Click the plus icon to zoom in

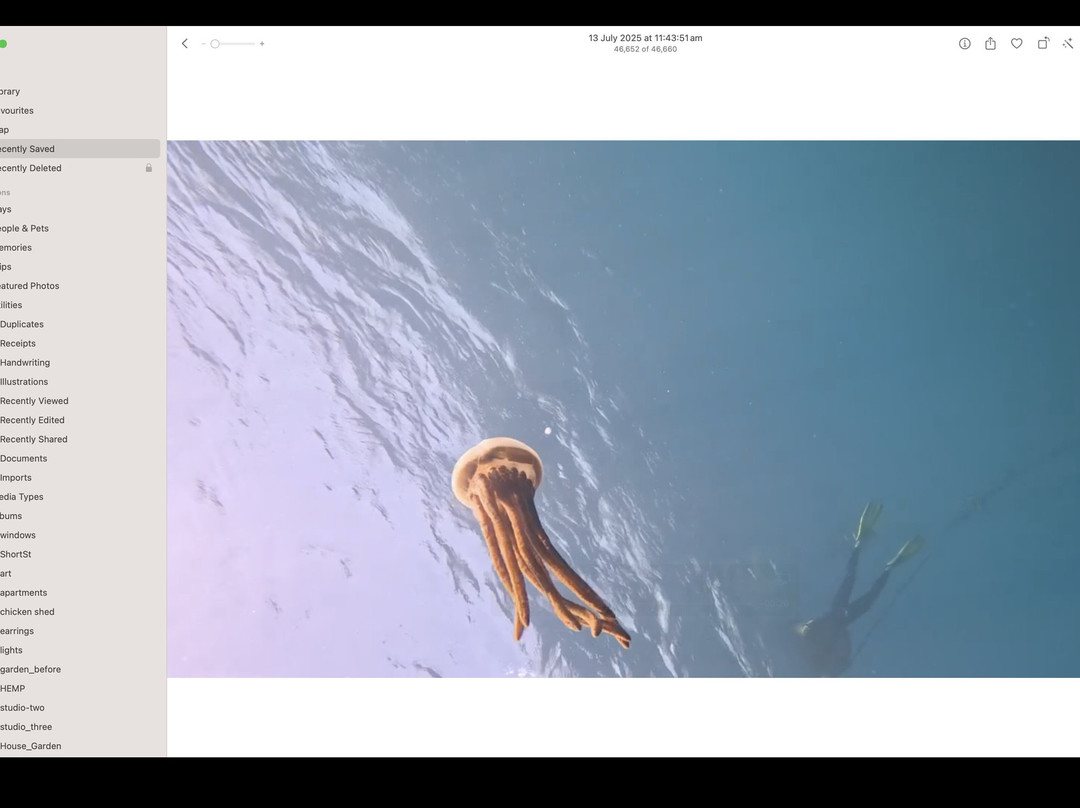coord(262,44)
